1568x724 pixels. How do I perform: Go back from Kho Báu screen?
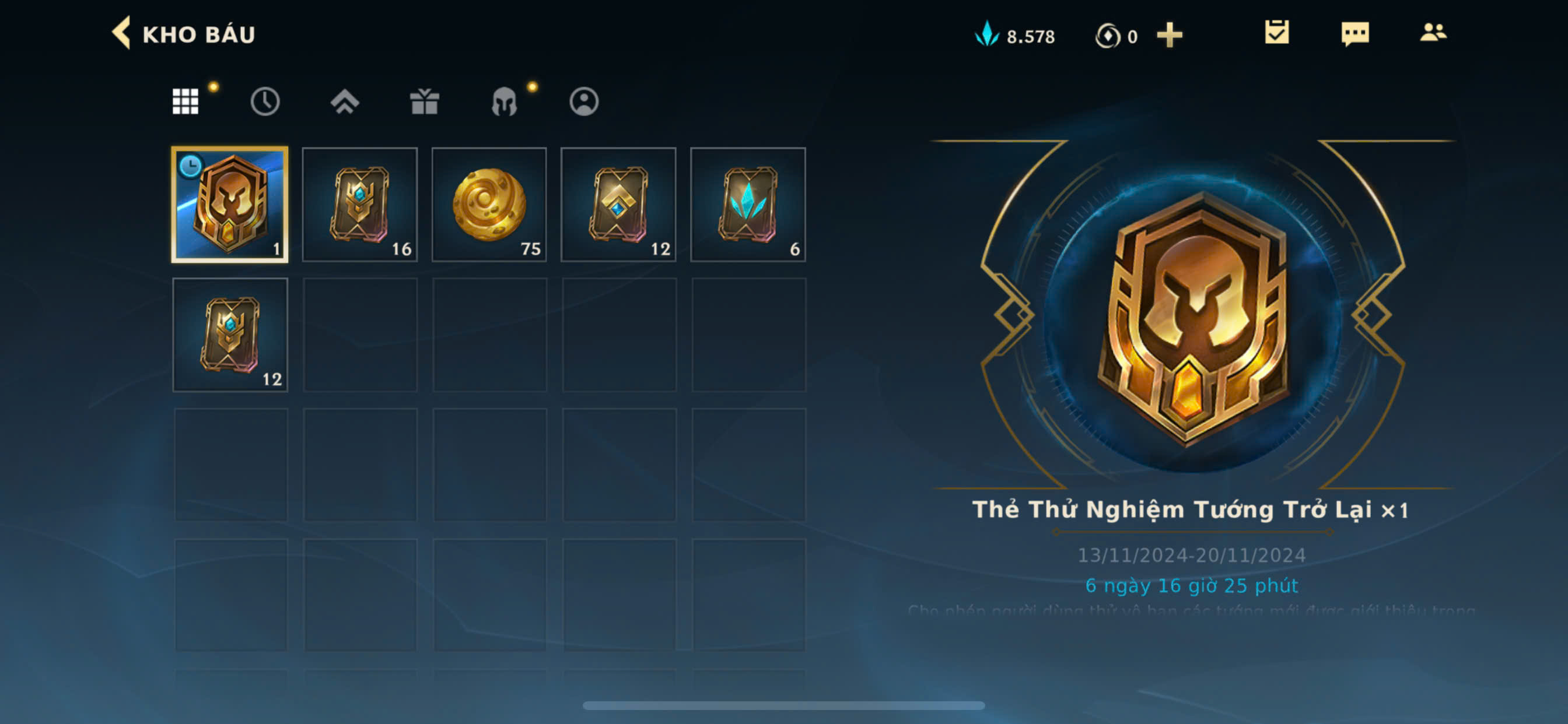pos(121,33)
